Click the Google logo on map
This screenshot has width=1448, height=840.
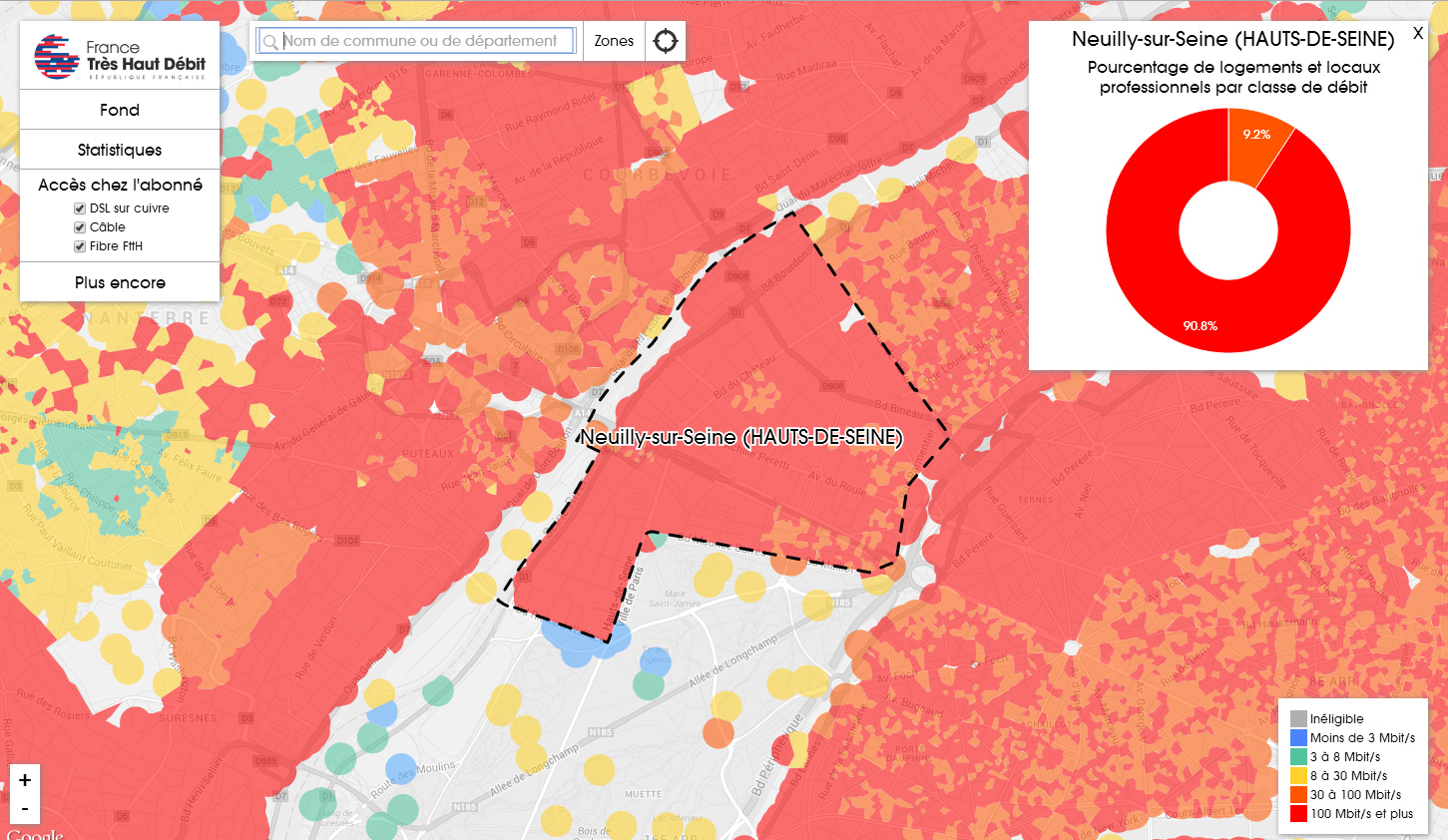(x=35, y=834)
